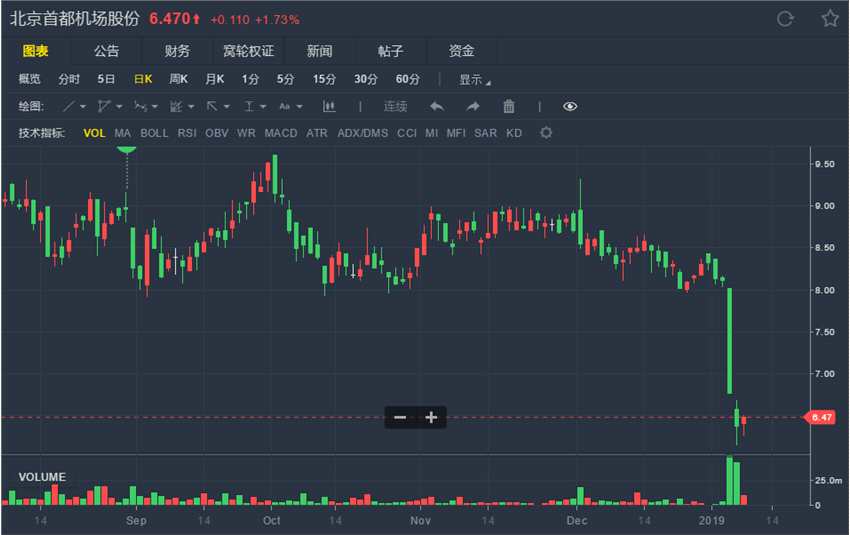
Task: Open the 资金 capital tab
Action: click(461, 51)
